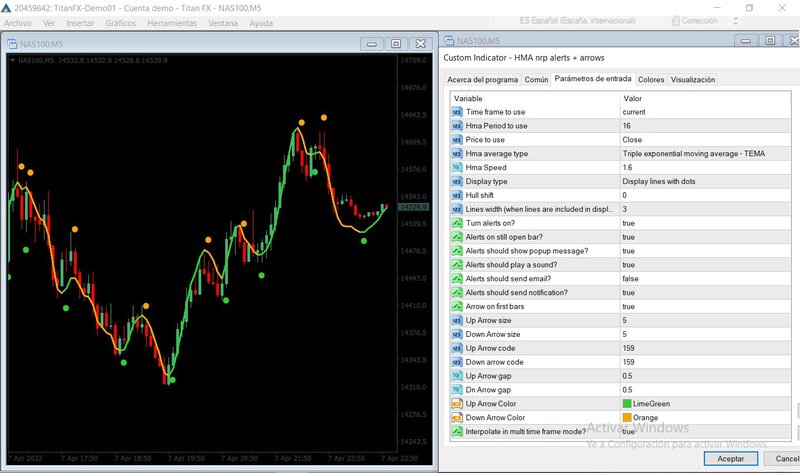Toggle popup message alert value
The height and width of the screenshot is (473, 800).
pyautogui.click(x=629, y=251)
